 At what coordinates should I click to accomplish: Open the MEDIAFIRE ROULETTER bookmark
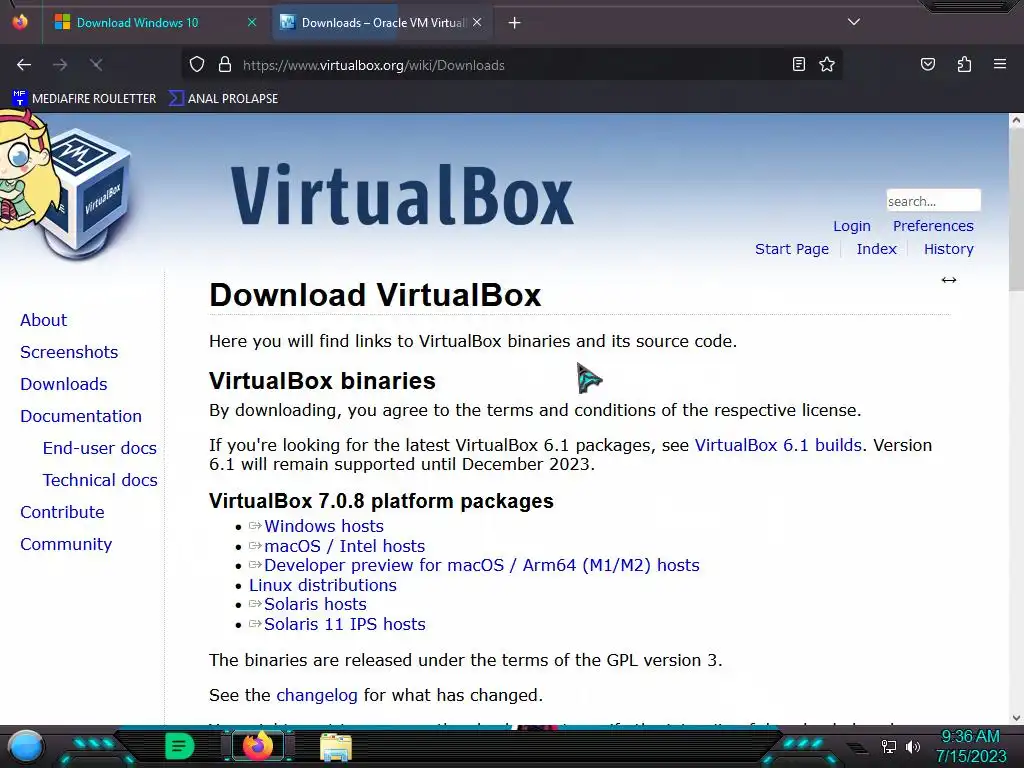(84, 99)
